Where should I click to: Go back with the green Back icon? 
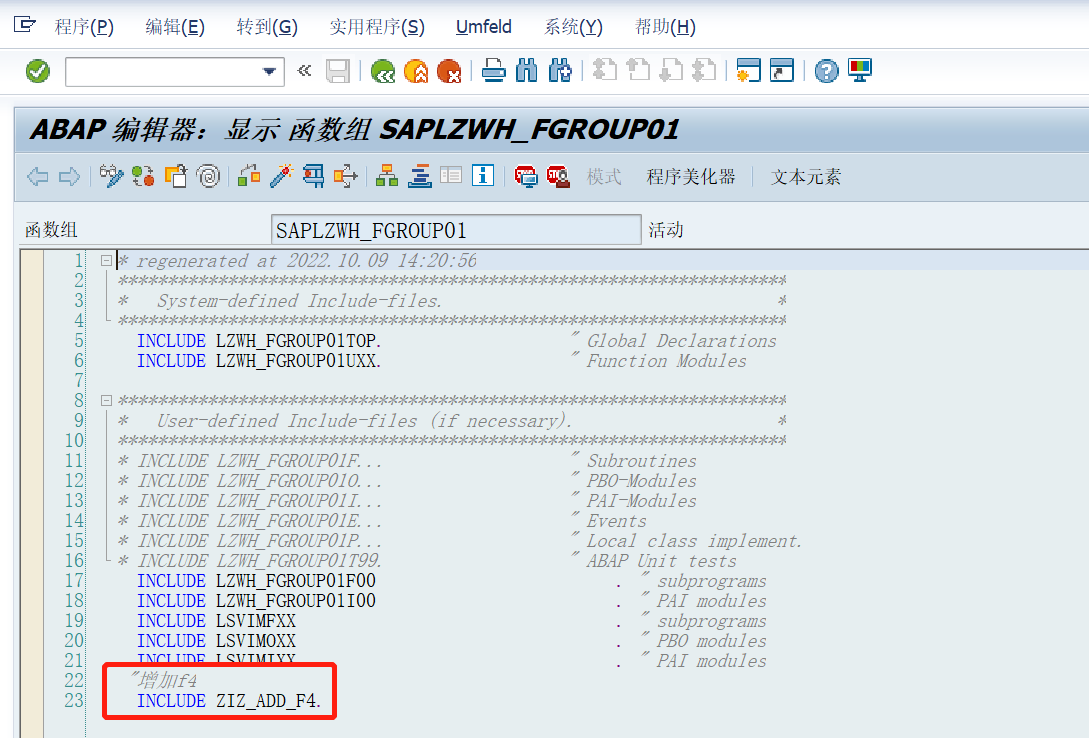[383, 71]
